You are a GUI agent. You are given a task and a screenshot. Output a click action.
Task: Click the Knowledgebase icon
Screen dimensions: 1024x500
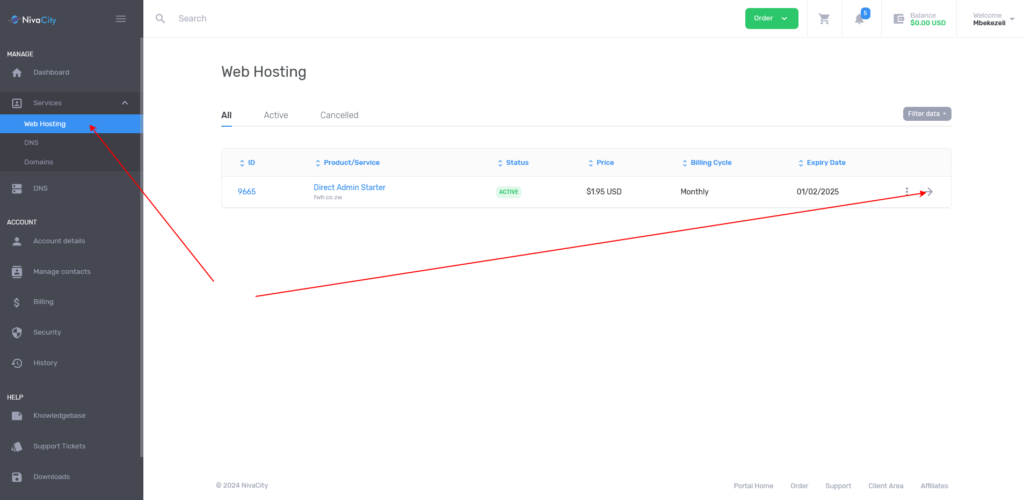click(17, 416)
